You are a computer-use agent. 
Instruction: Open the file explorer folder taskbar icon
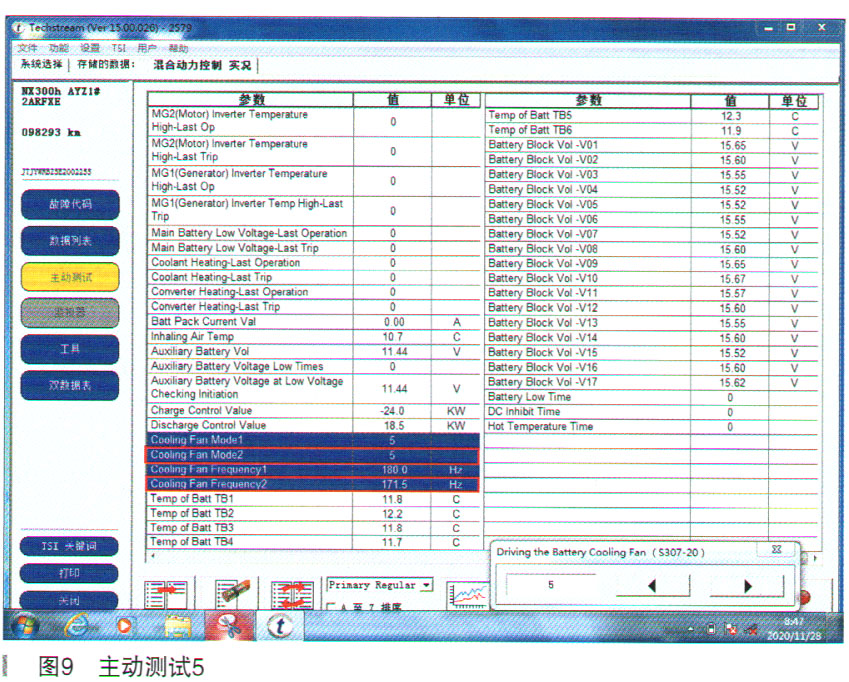(x=178, y=626)
